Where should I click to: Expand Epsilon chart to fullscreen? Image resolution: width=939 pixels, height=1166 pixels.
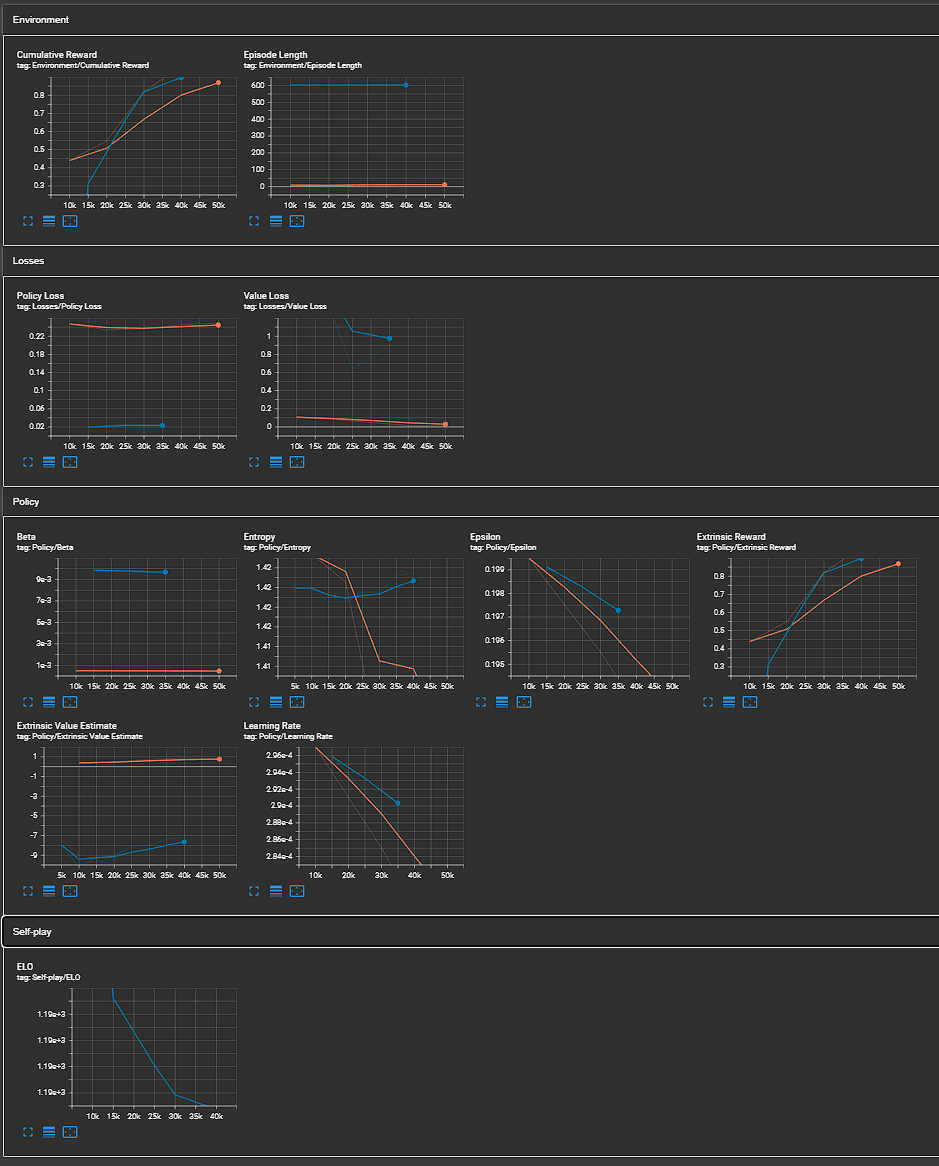pyautogui.click(x=481, y=702)
